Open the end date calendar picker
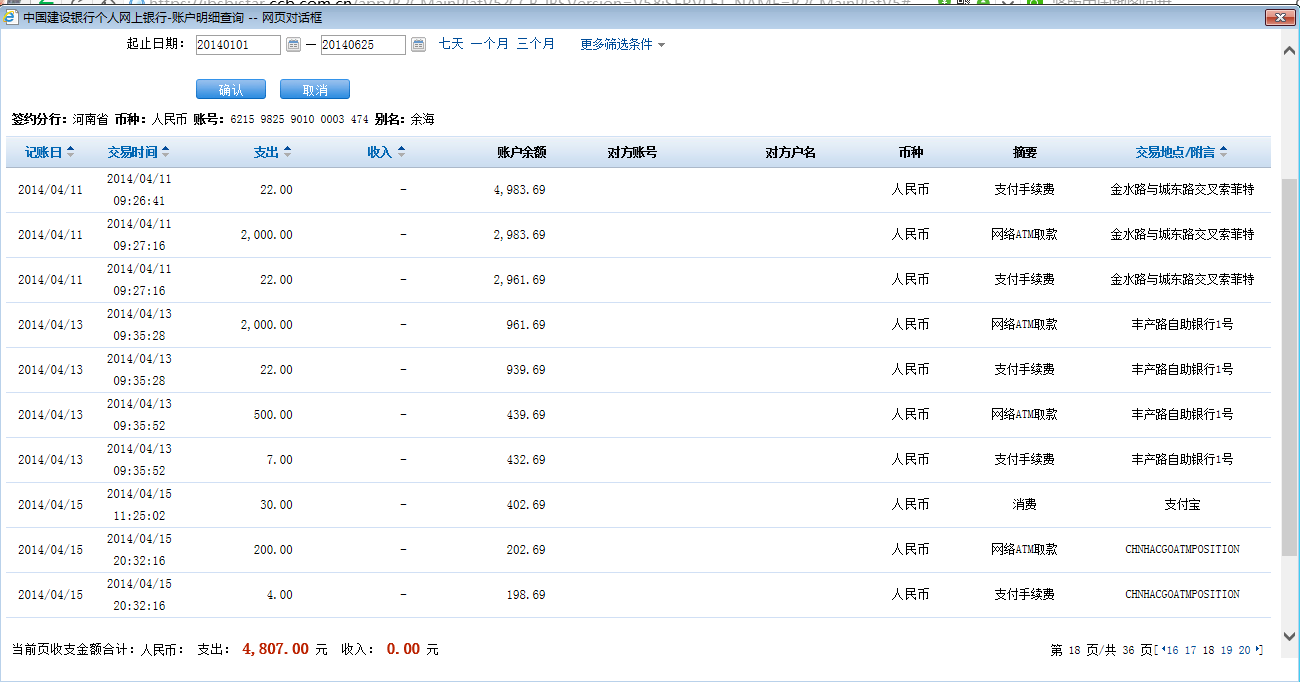The width and height of the screenshot is (1300, 682). coord(418,45)
